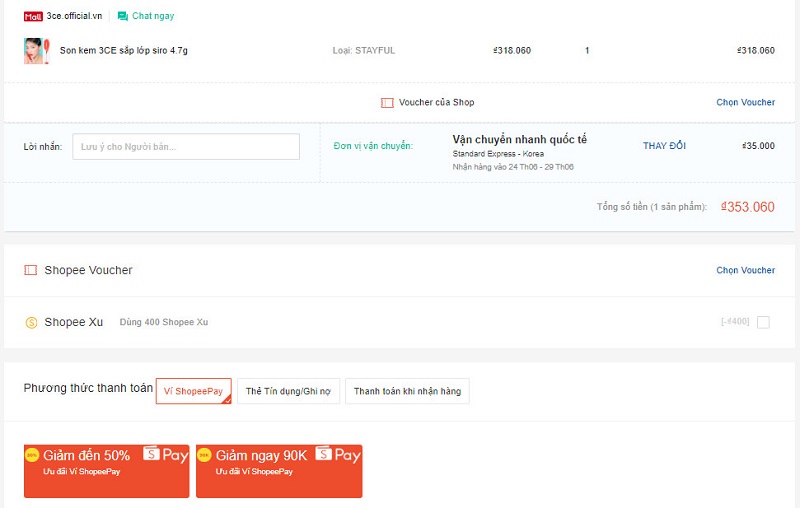800x508 pixels.
Task: Enable the Shopee Xu checkbox
Action: tap(763, 322)
